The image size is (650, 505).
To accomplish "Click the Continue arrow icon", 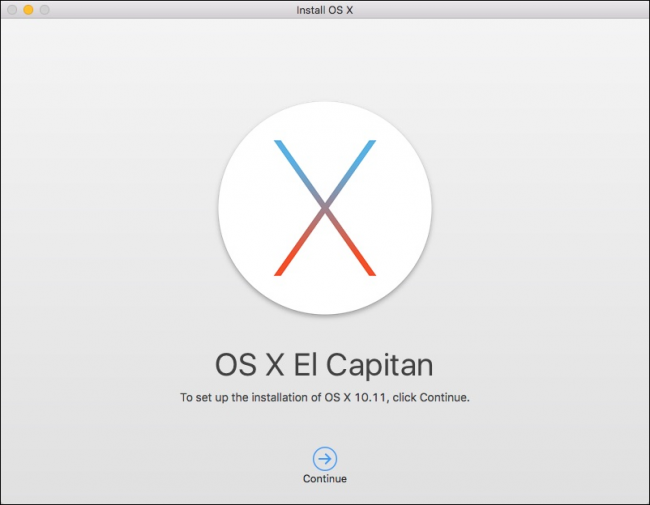I will 325,459.
